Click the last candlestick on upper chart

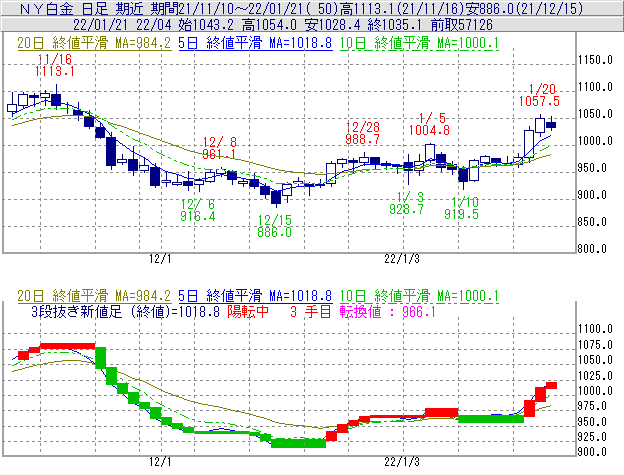click(x=551, y=125)
